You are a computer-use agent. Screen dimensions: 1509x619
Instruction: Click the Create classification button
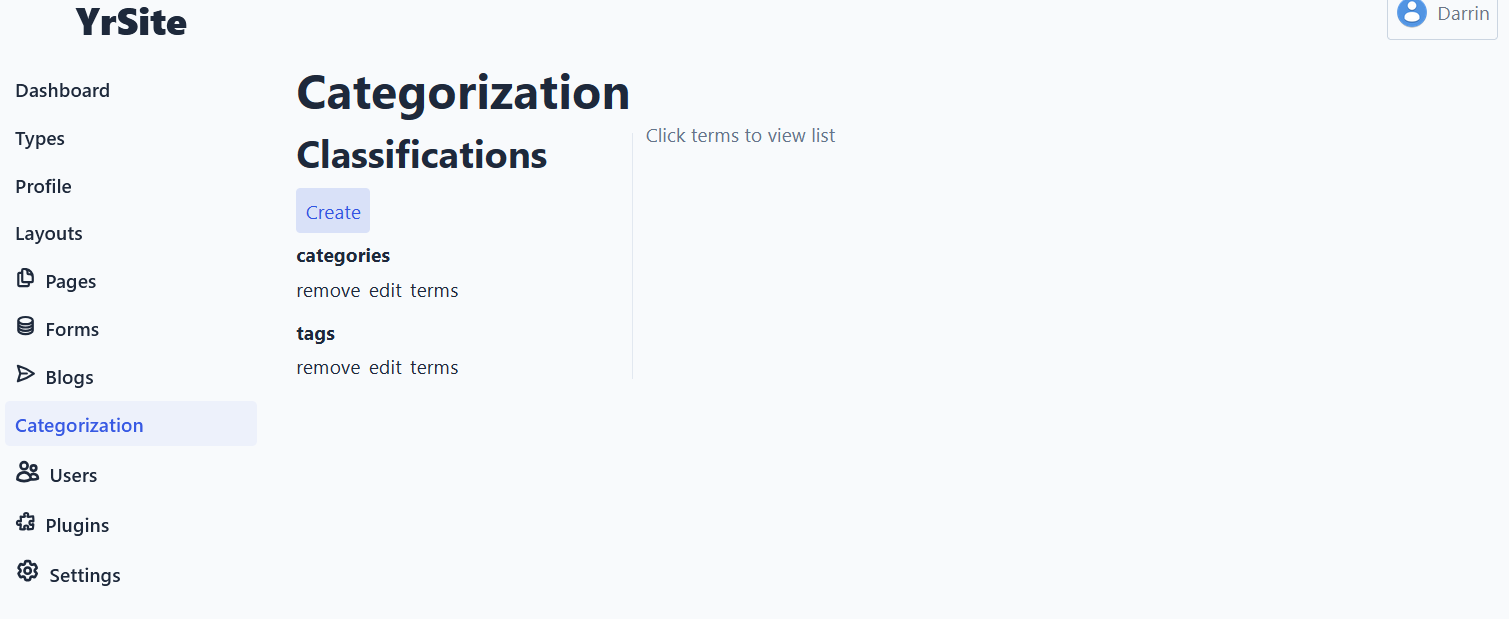(333, 211)
